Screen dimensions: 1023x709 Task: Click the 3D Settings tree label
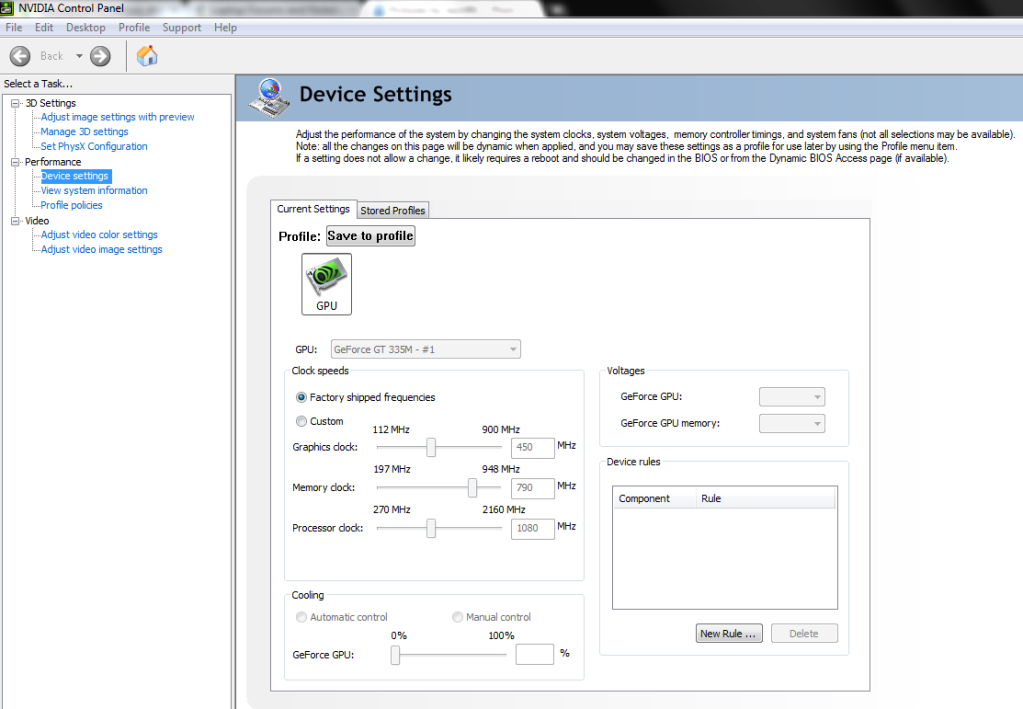point(50,103)
